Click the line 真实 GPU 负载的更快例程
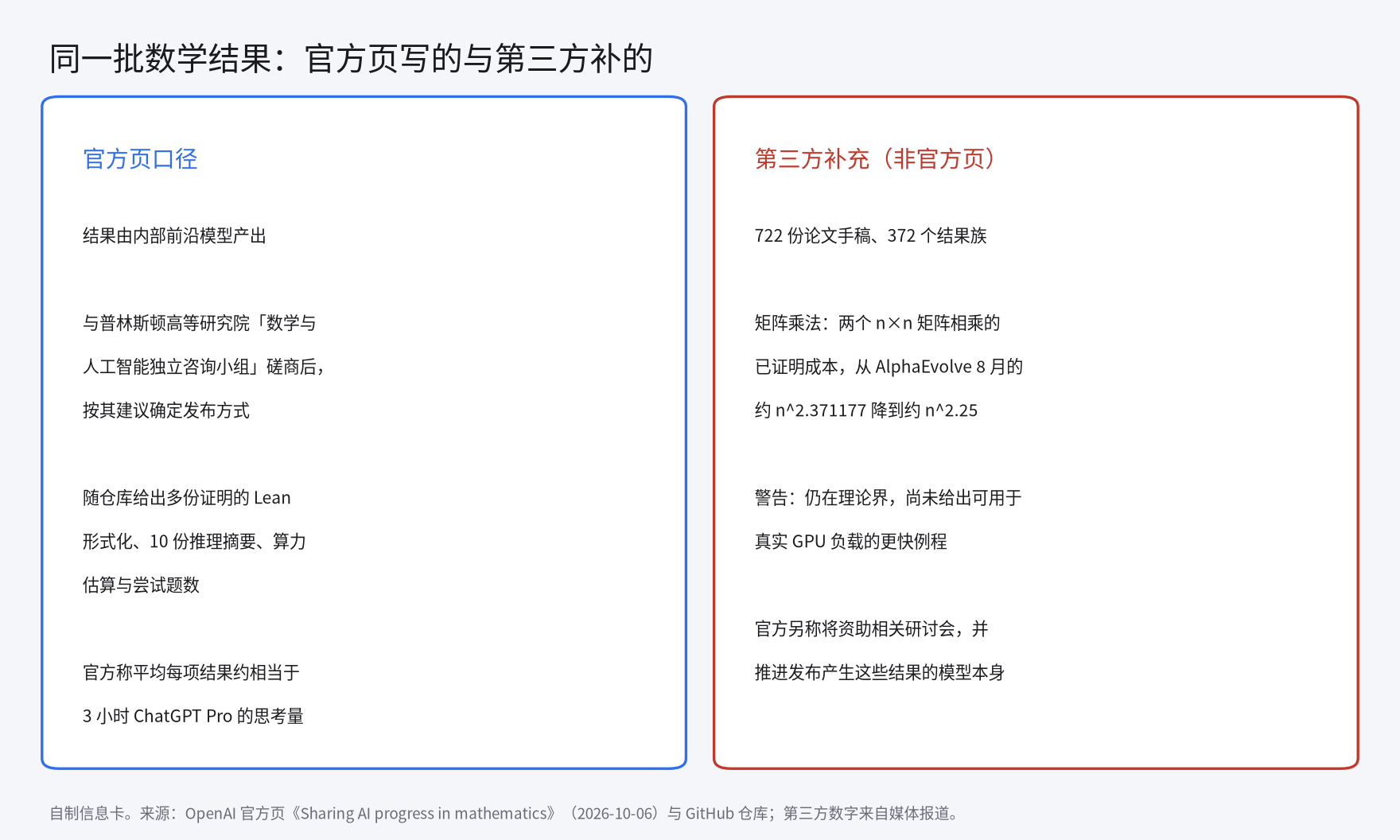Screen dimensions: 1400x840 [850, 542]
